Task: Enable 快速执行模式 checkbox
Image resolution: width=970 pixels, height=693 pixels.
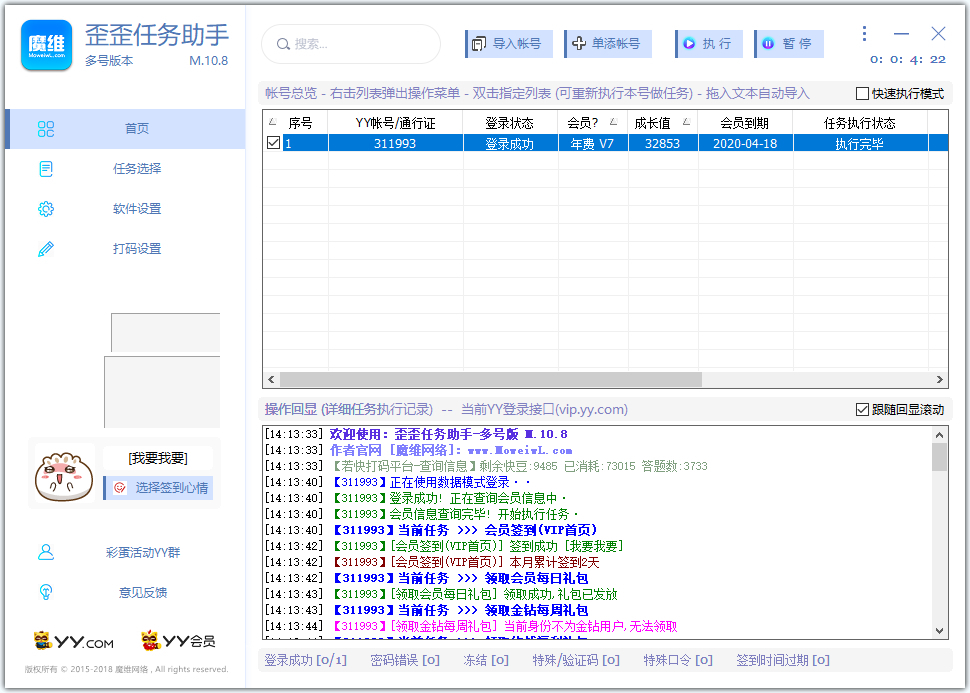Action: click(x=862, y=93)
